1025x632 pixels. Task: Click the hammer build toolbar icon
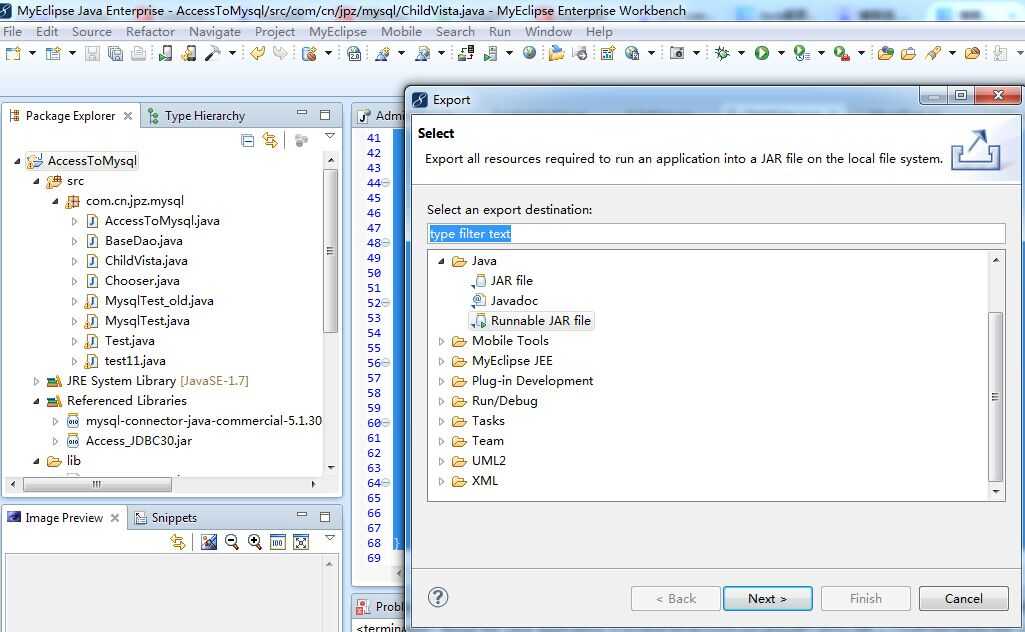coord(212,54)
